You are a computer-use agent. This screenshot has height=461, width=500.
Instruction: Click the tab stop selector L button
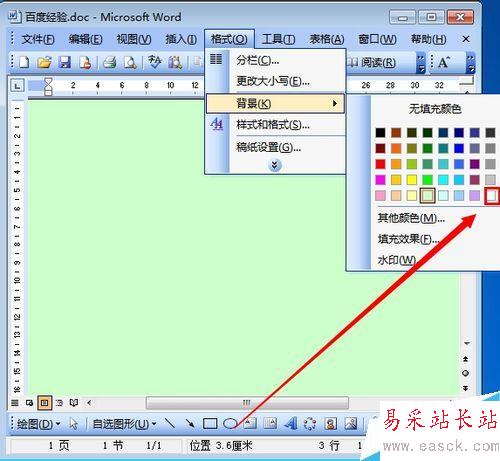[17, 86]
